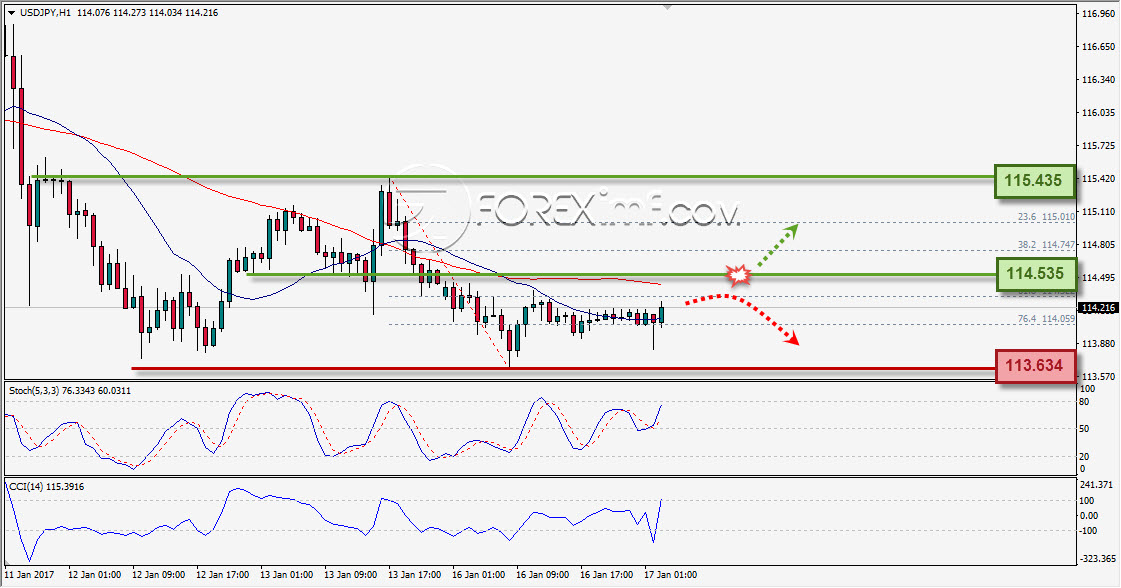
Task: Click the 113.570 price axis label
Action: (x=1099, y=376)
